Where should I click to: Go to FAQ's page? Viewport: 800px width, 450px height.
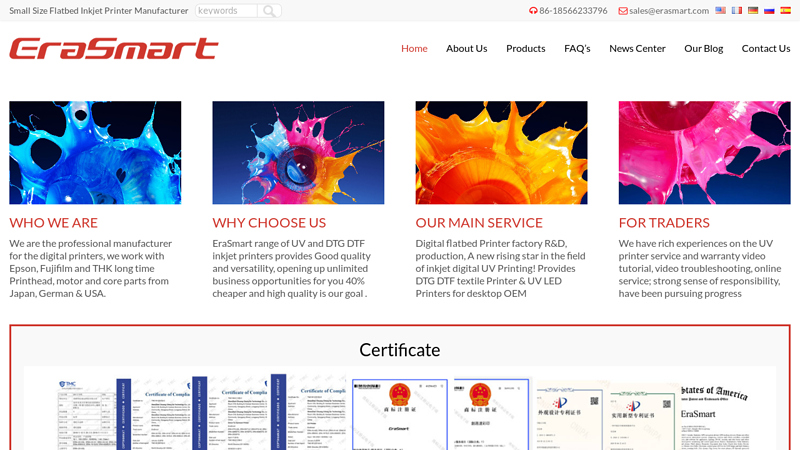point(577,48)
